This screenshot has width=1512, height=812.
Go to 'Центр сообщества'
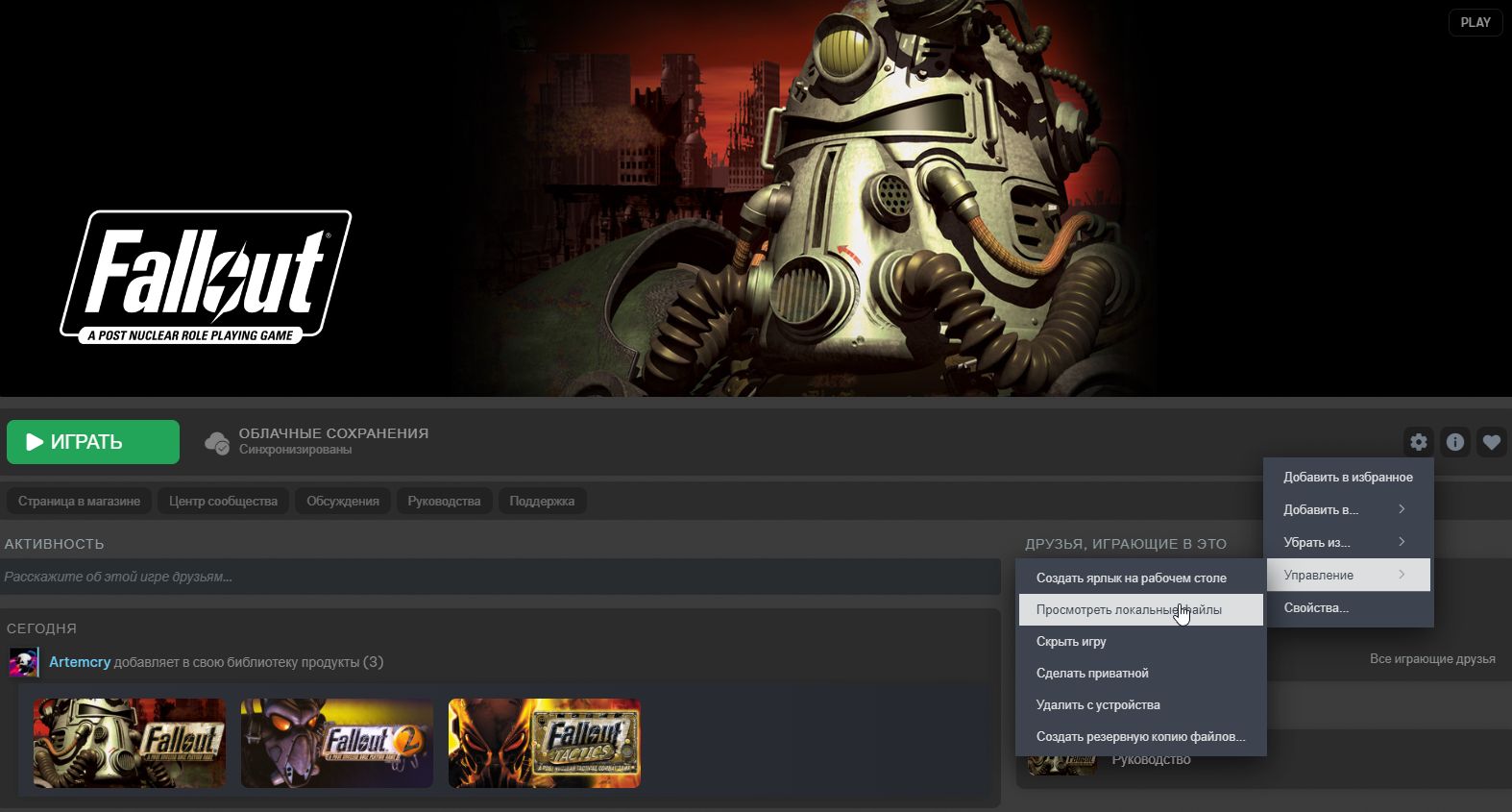pyautogui.click(x=223, y=501)
